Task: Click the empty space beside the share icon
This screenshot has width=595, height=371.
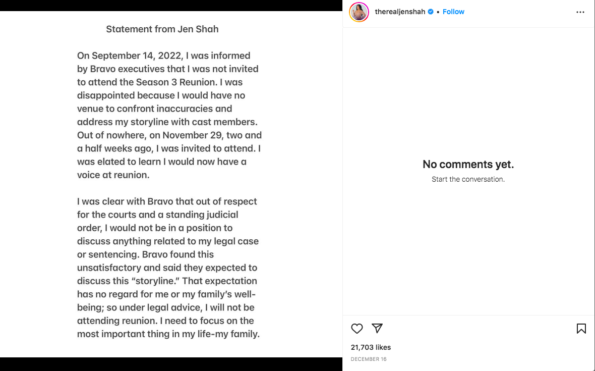Action: (x=478, y=329)
